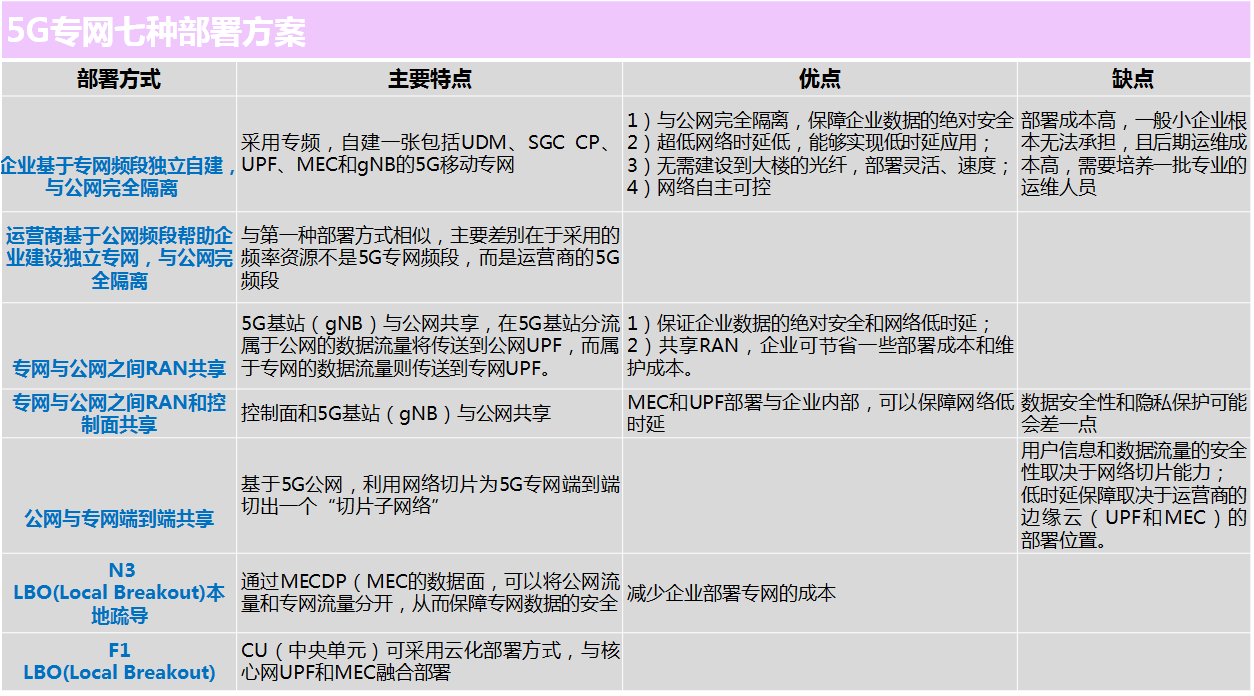Click the "缺点" column header
The width and height of the screenshot is (1254, 696).
tap(1133, 79)
